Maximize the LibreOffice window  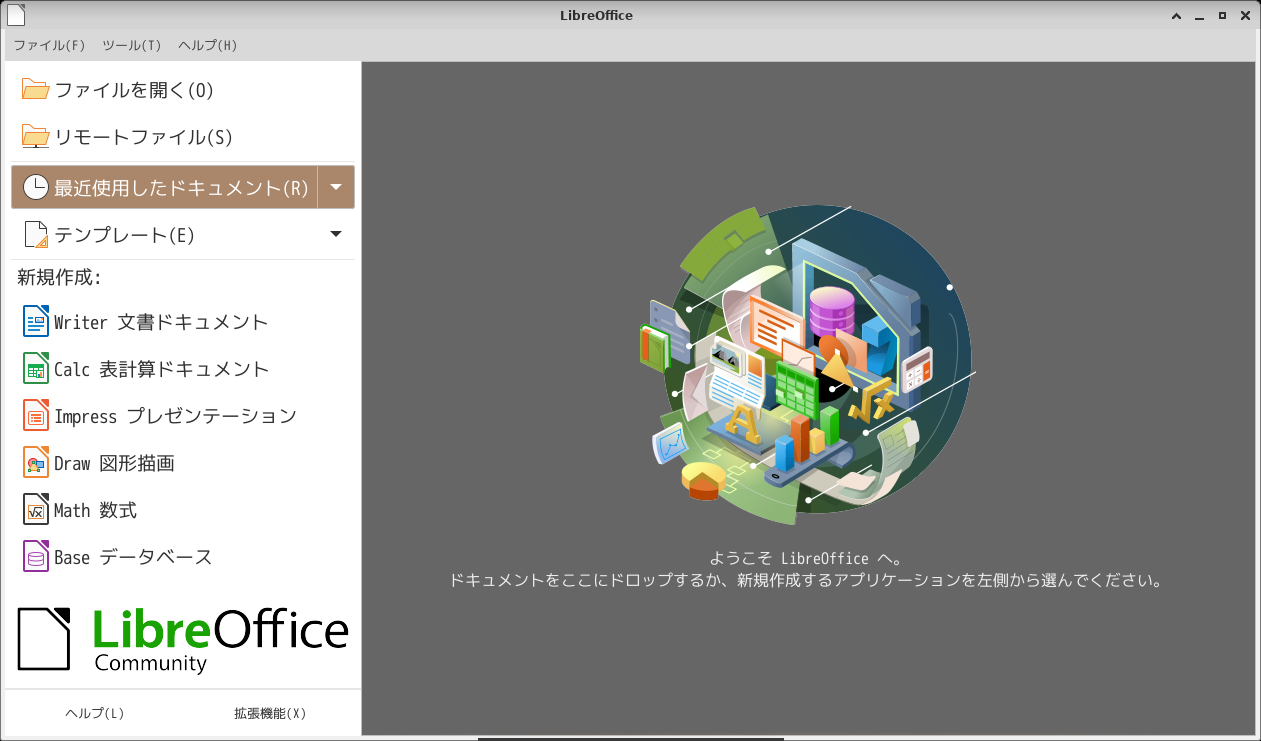[1222, 15]
